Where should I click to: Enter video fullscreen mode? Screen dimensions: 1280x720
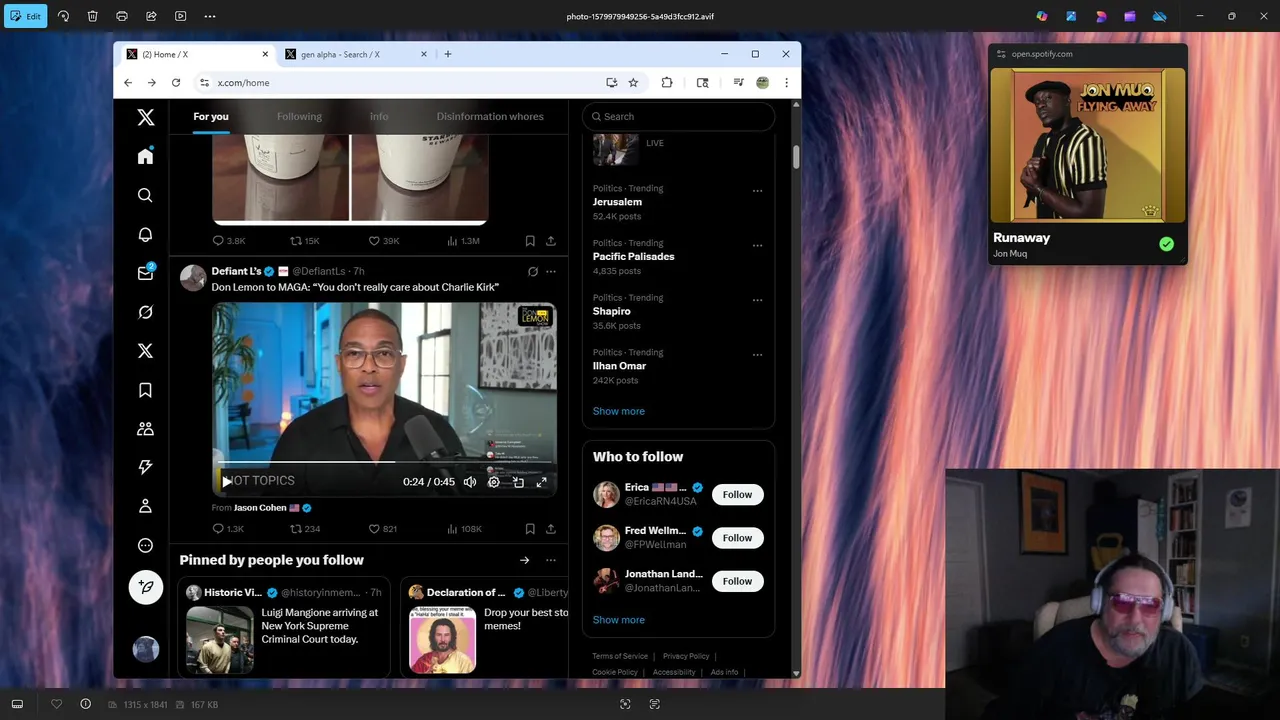click(x=541, y=482)
